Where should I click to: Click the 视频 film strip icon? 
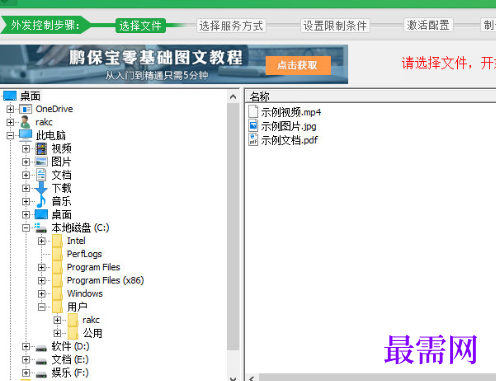click(41, 149)
